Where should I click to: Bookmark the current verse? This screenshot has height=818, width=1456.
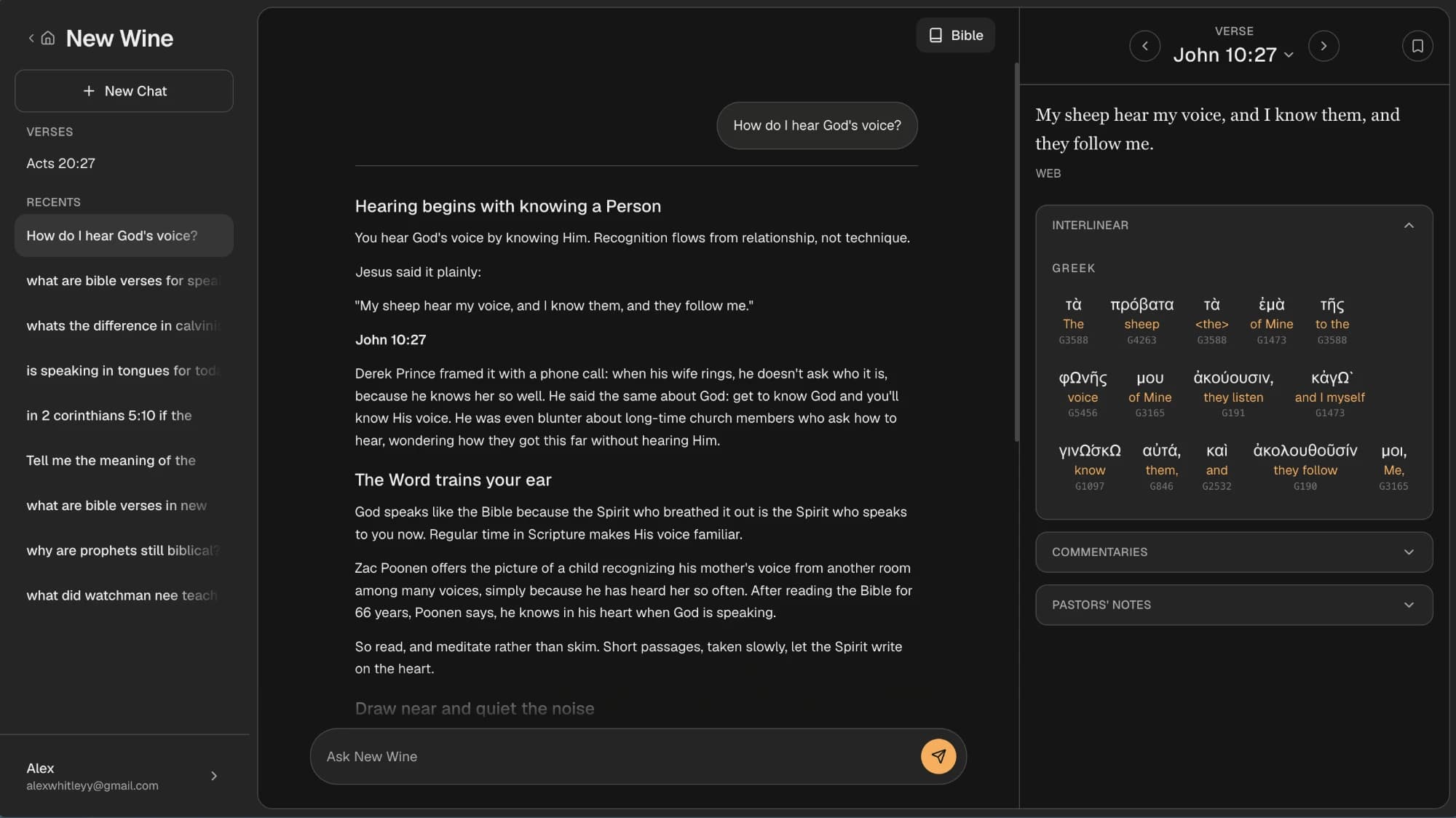click(x=1417, y=46)
